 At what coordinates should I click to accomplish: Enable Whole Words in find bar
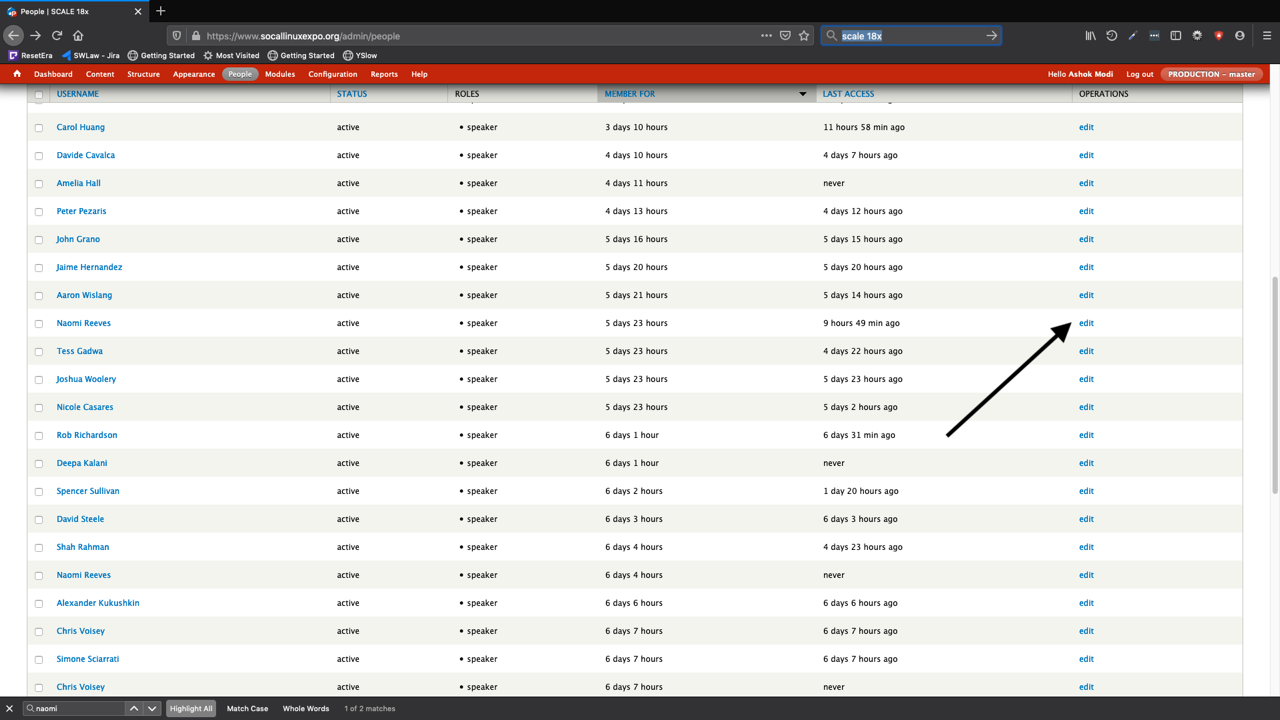(306, 708)
